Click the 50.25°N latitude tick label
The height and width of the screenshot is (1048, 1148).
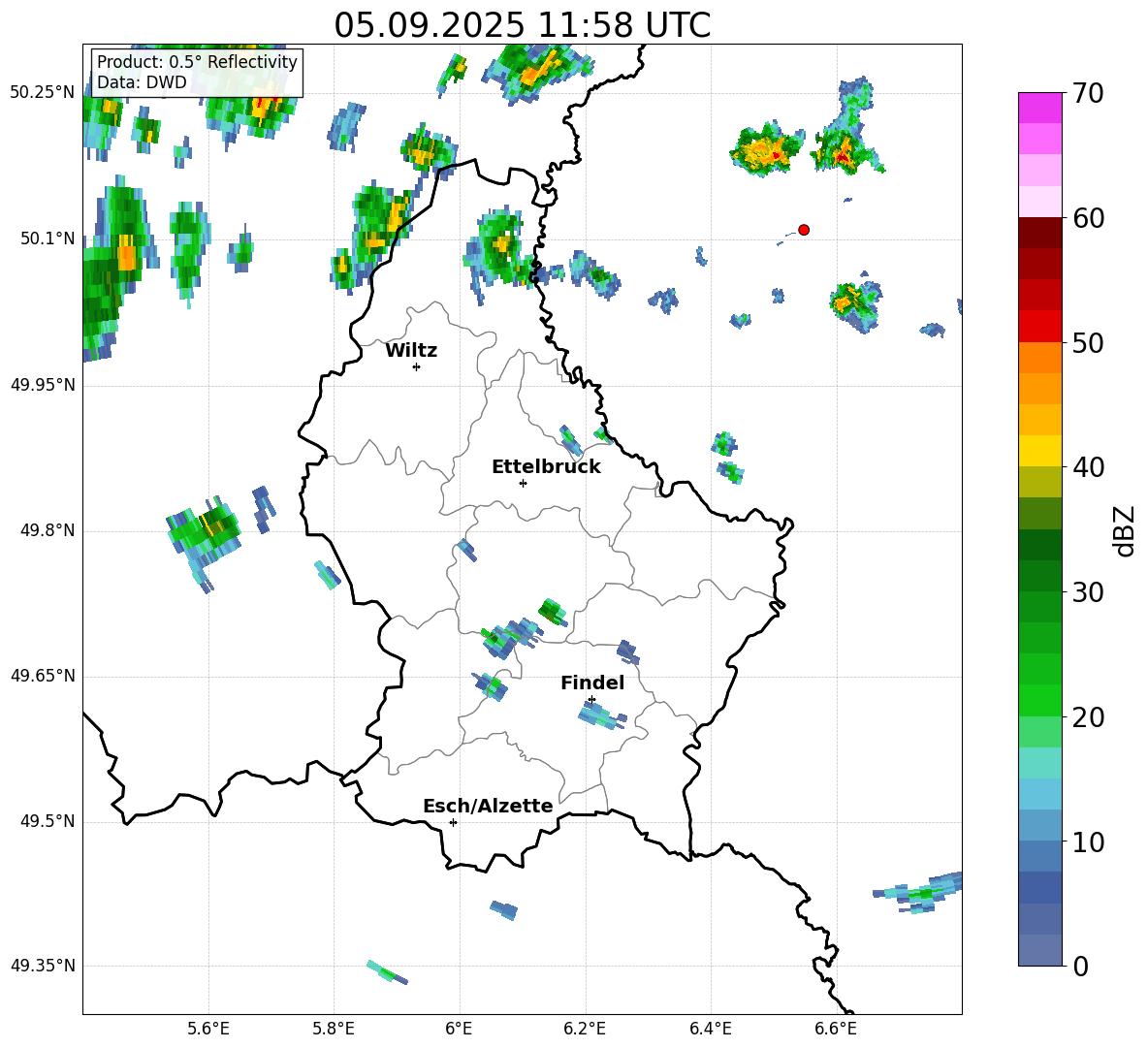coord(43,93)
